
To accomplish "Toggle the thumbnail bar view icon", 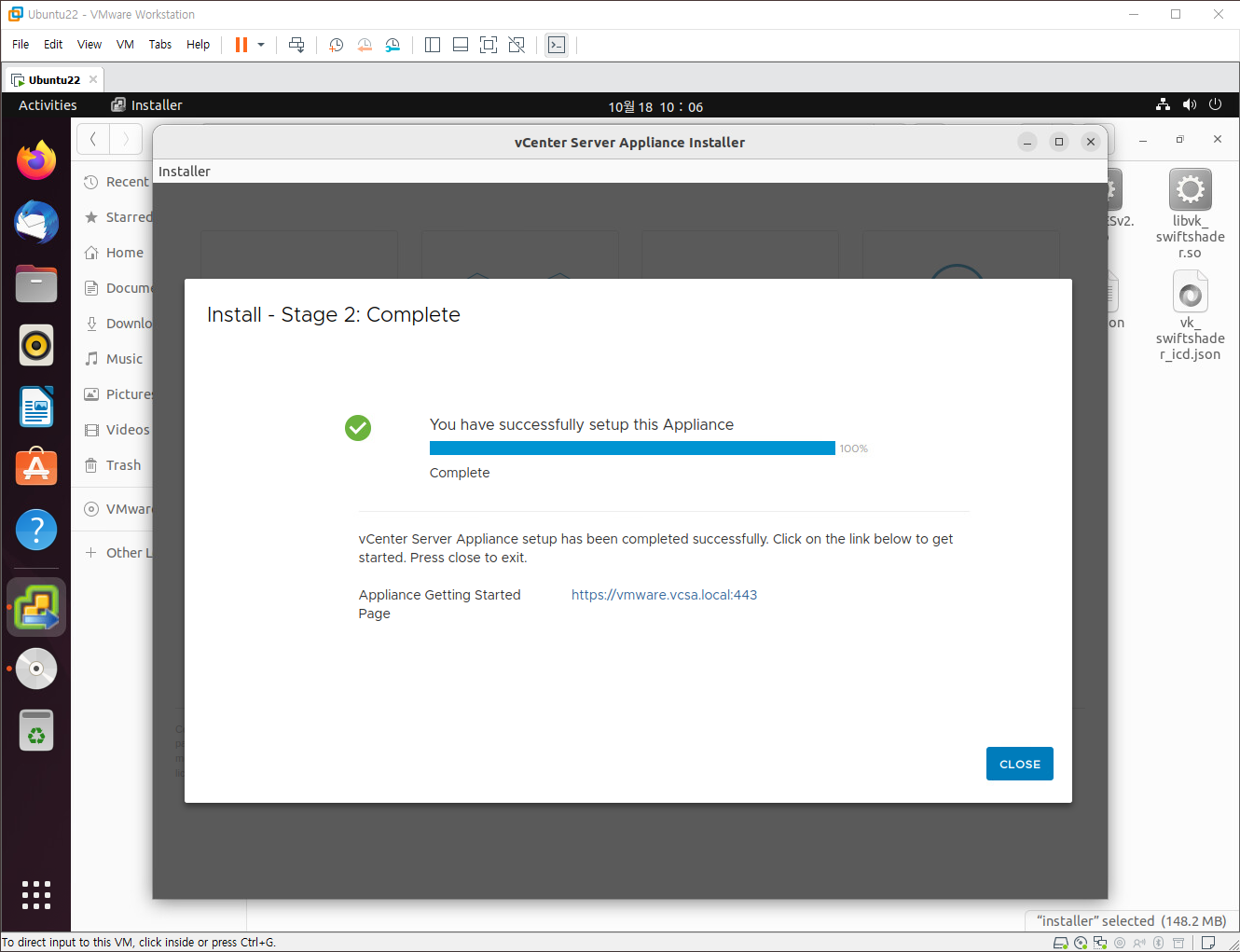I will click(461, 45).
